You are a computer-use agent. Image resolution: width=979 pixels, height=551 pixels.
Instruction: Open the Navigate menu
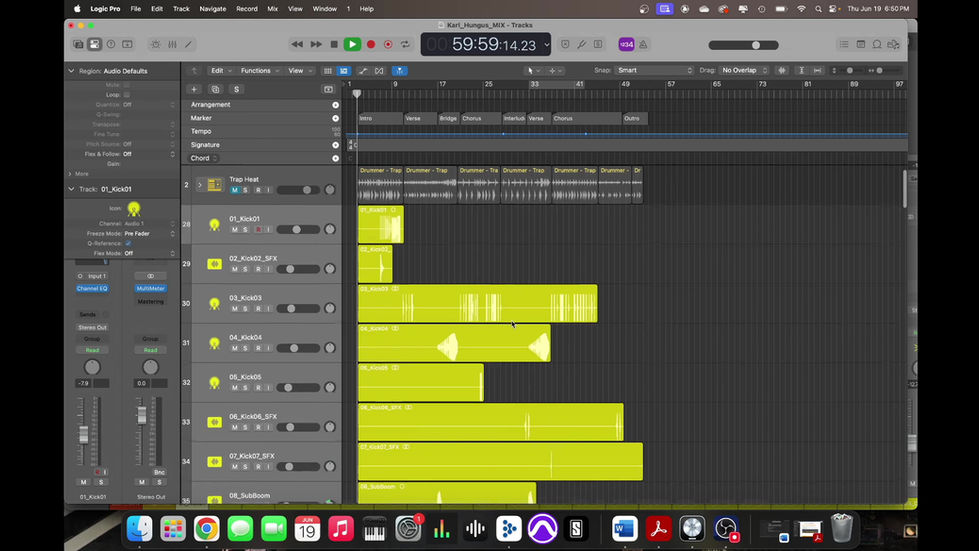pos(213,9)
